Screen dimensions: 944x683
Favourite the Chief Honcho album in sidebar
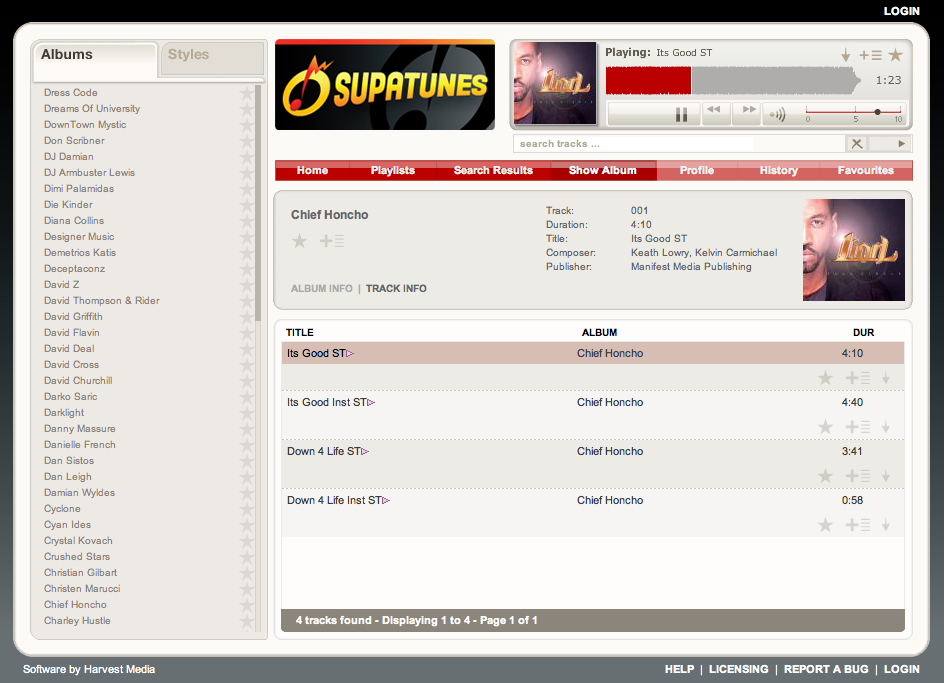(x=246, y=605)
